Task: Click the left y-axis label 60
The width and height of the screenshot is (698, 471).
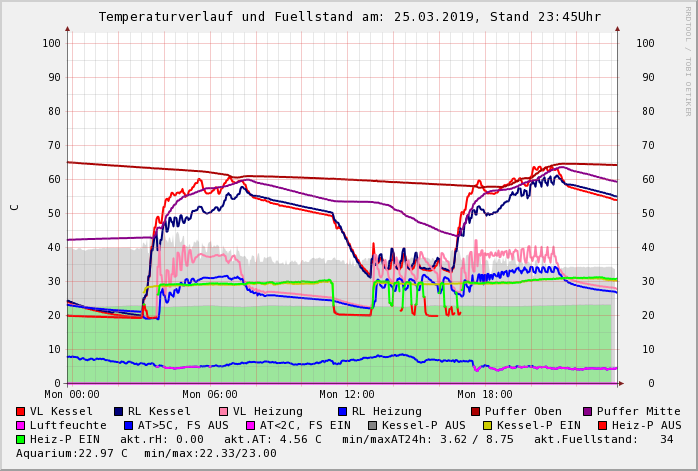Action: [55, 179]
